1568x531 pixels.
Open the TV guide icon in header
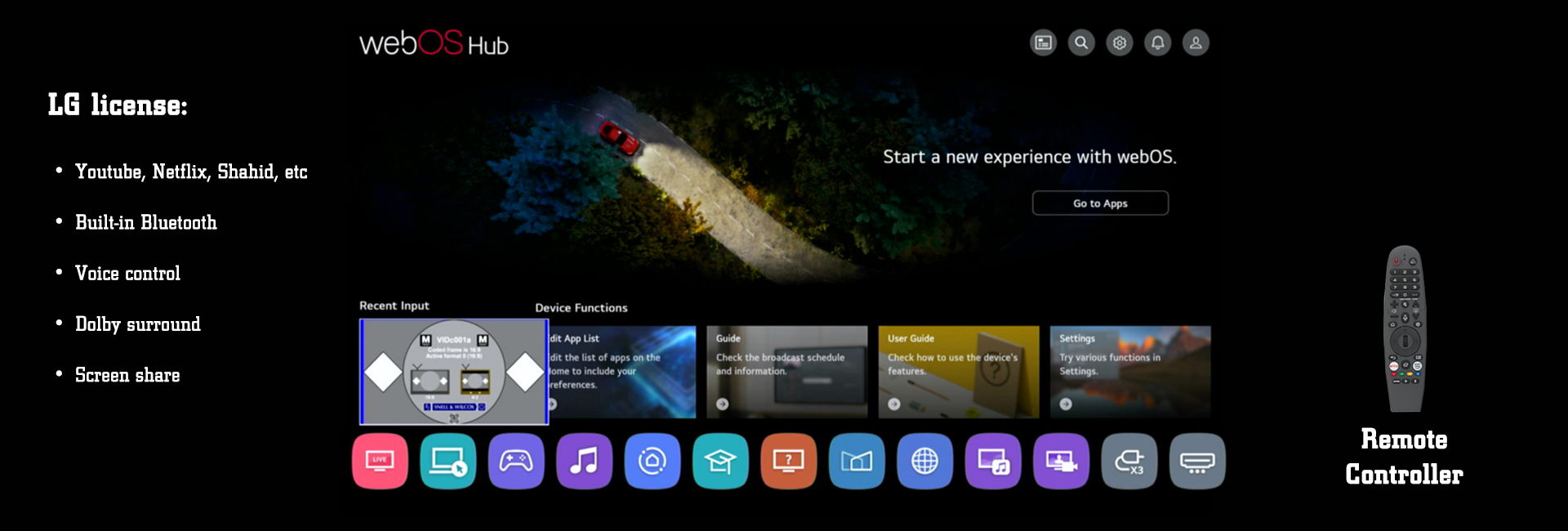(x=1043, y=42)
